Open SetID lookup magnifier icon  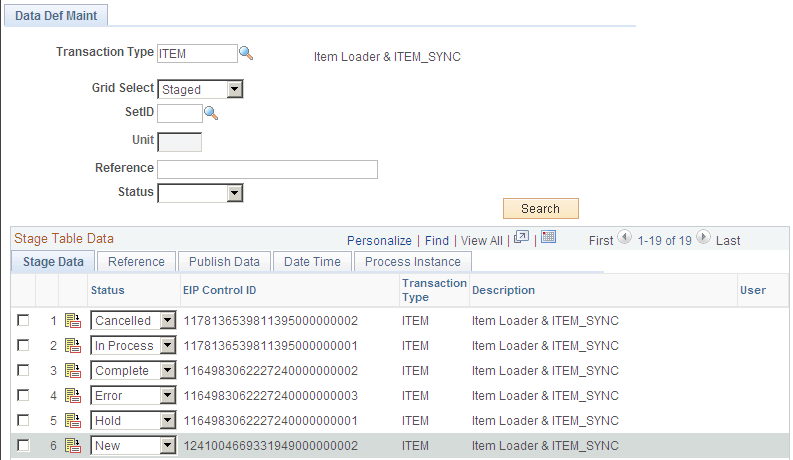tap(211, 113)
